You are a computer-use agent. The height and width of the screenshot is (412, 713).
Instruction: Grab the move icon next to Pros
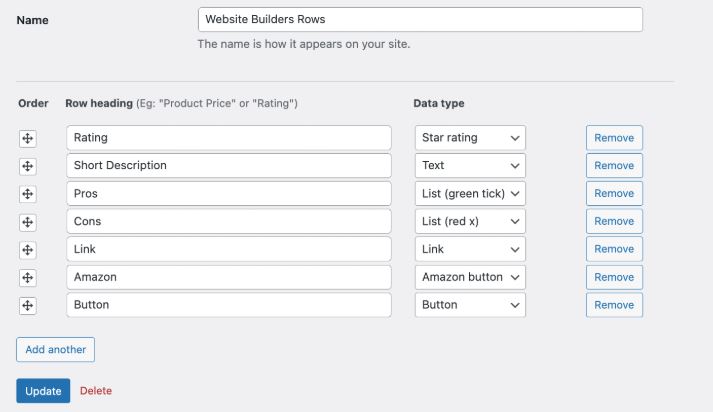tap(28, 194)
